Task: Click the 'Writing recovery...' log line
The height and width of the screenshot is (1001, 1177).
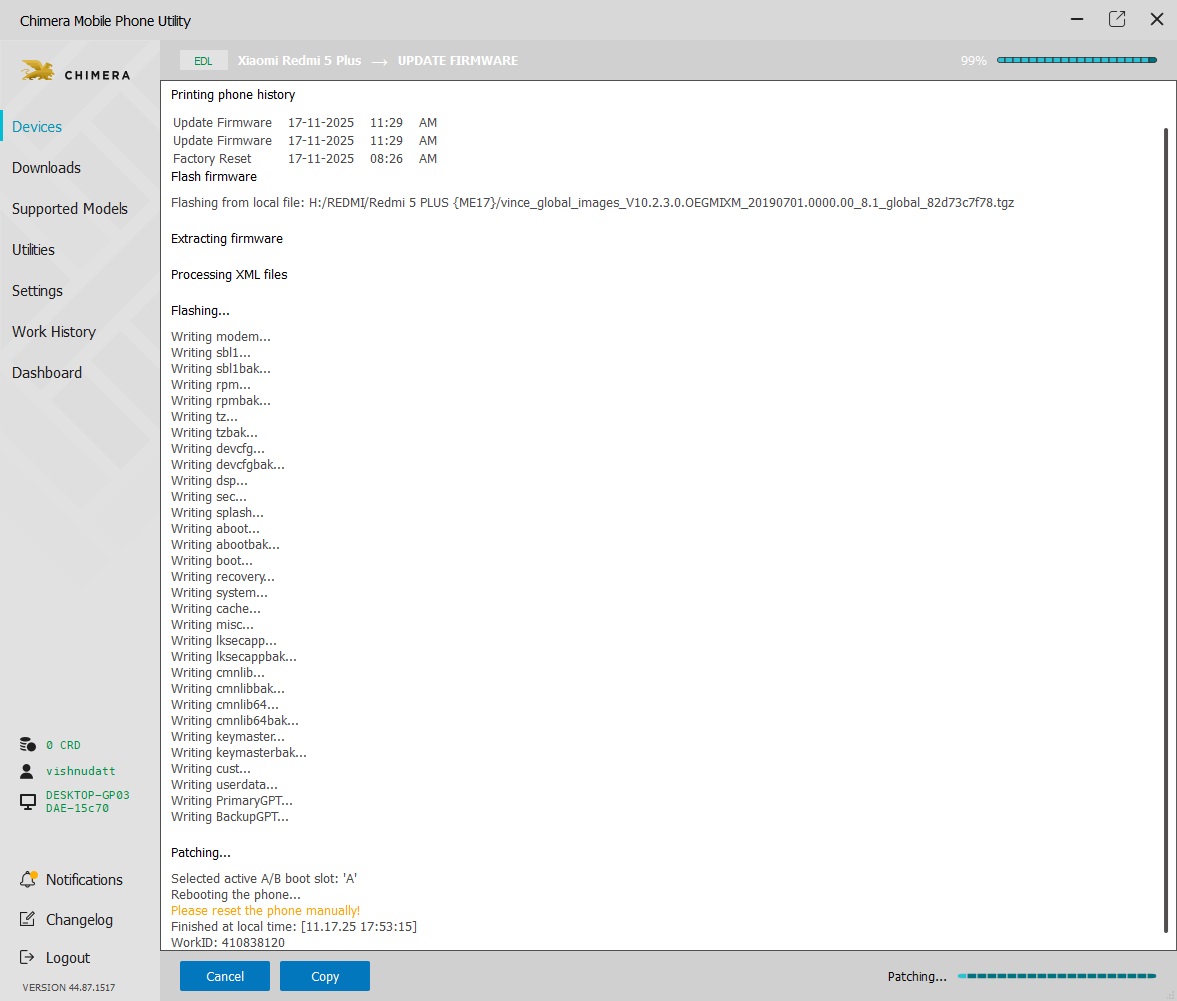Action: click(223, 576)
